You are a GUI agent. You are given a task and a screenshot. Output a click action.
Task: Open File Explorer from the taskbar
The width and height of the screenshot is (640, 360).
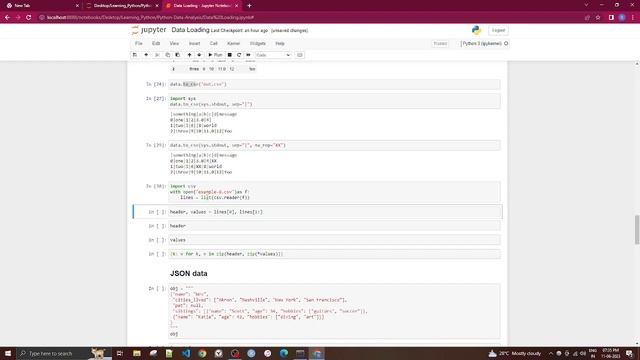coord(137,353)
